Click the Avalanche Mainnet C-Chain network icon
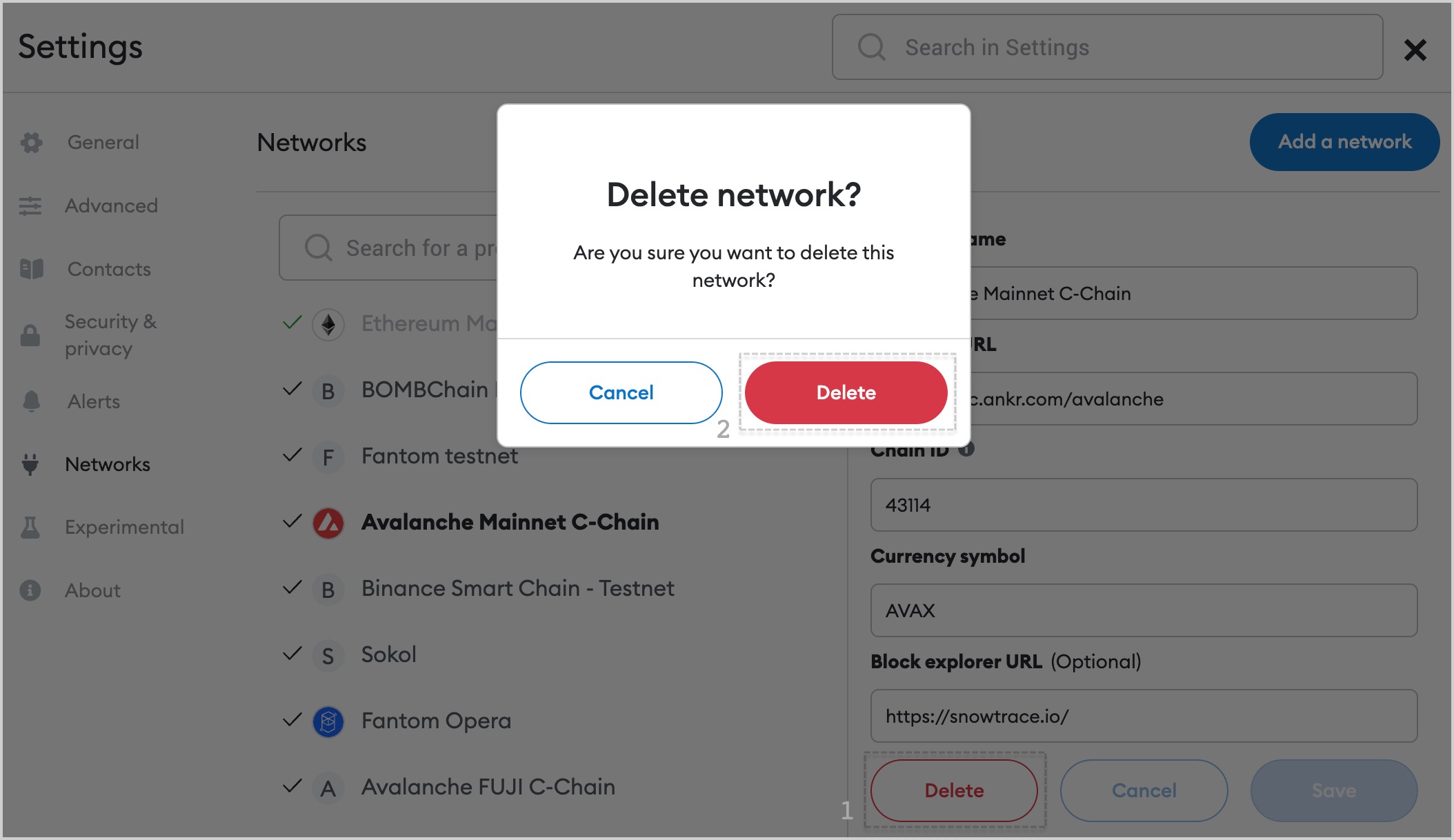Image resolution: width=1454 pixels, height=840 pixels. click(330, 521)
